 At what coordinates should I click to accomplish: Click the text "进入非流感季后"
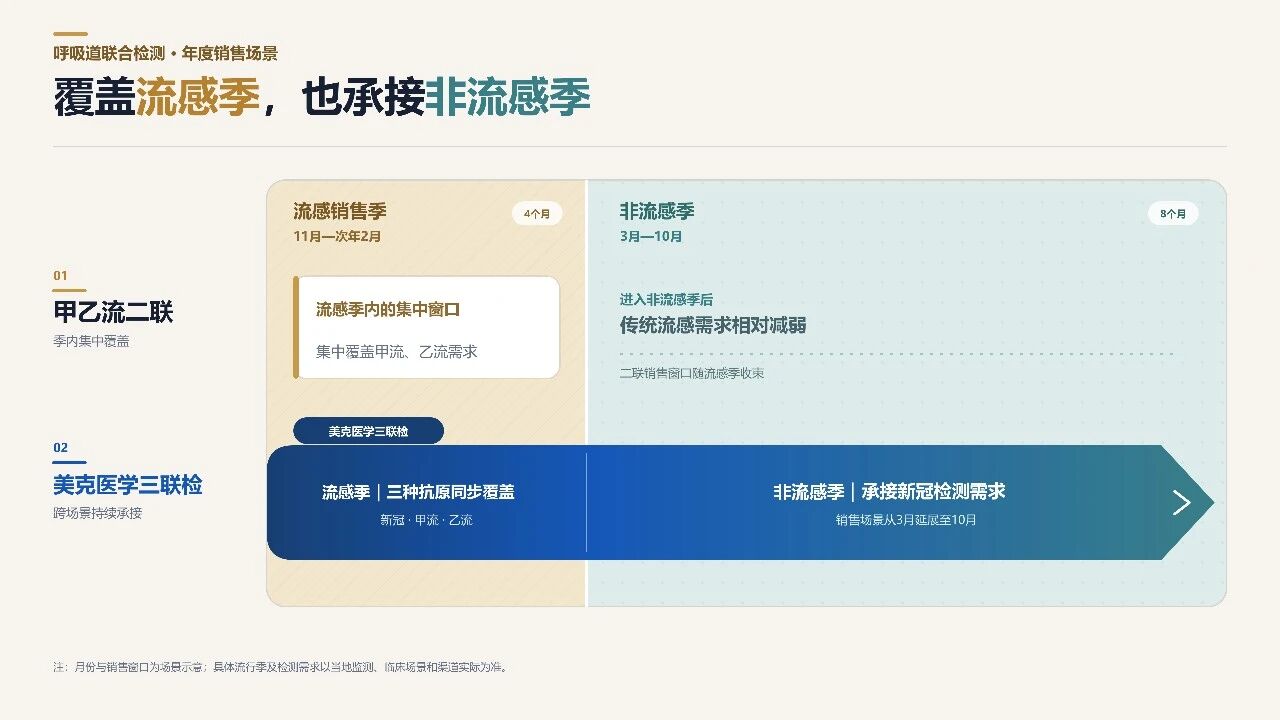pos(666,300)
